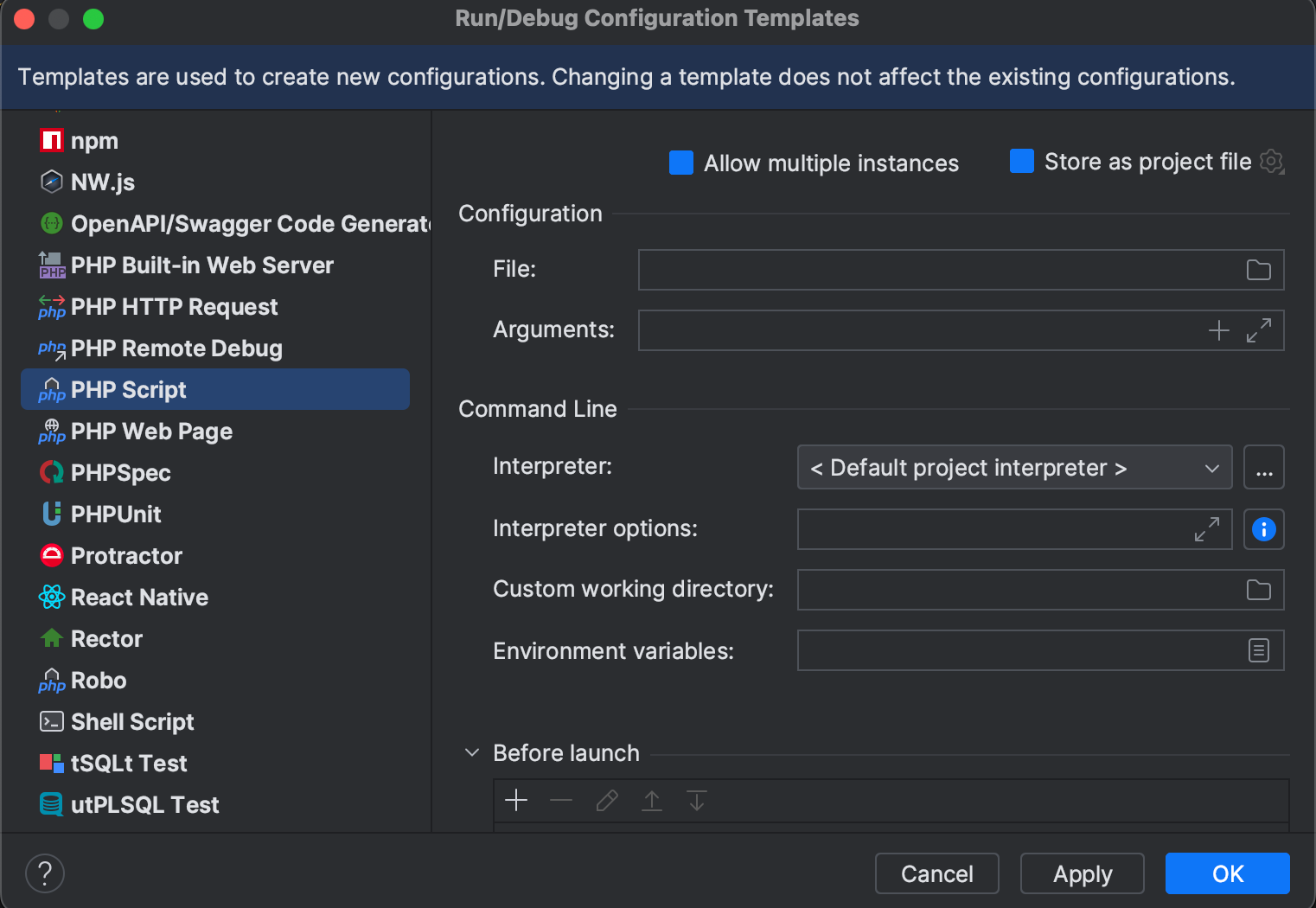Uncheck Store as project file
1316x908 pixels.
point(1022,161)
